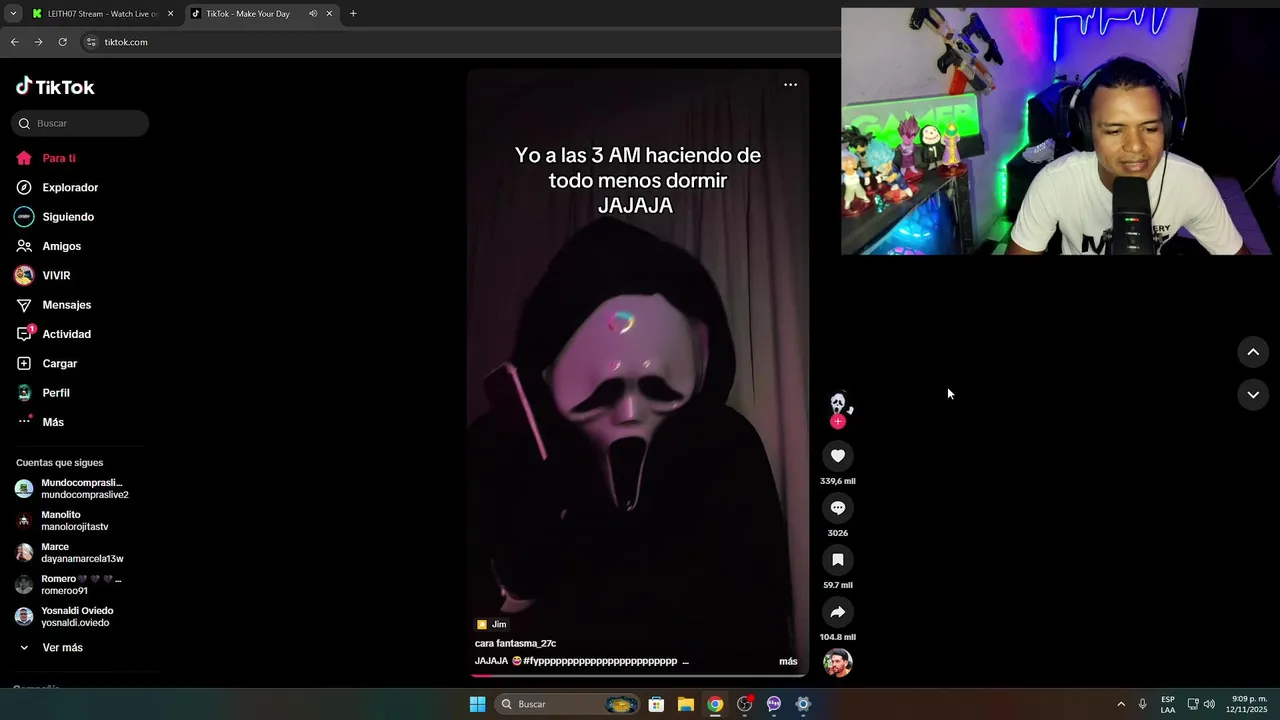Open the Windows Start menu
This screenshot has height=720, width=1280.
[478, 704]
